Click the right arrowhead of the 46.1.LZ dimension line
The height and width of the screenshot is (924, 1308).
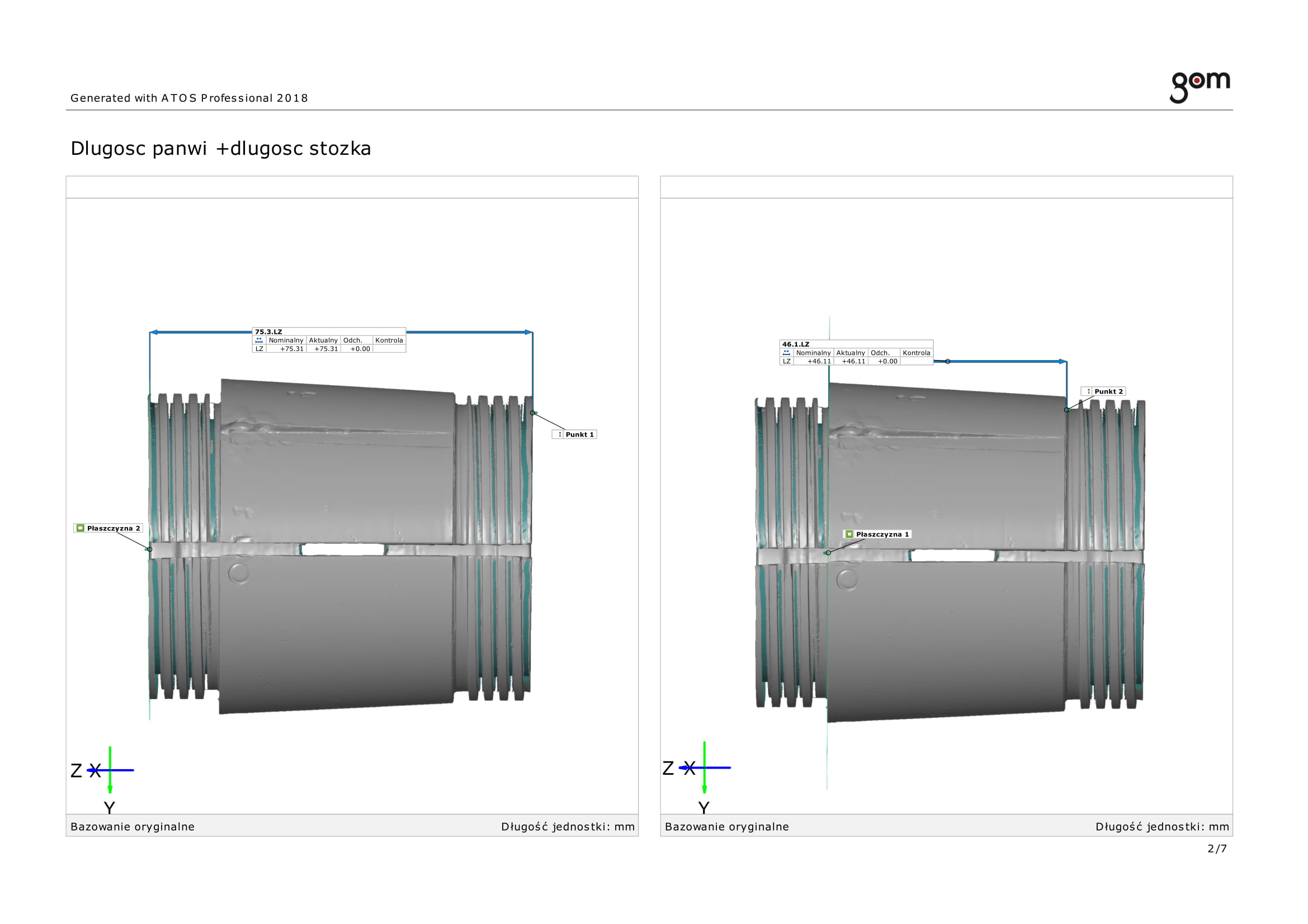(1063, 362)
